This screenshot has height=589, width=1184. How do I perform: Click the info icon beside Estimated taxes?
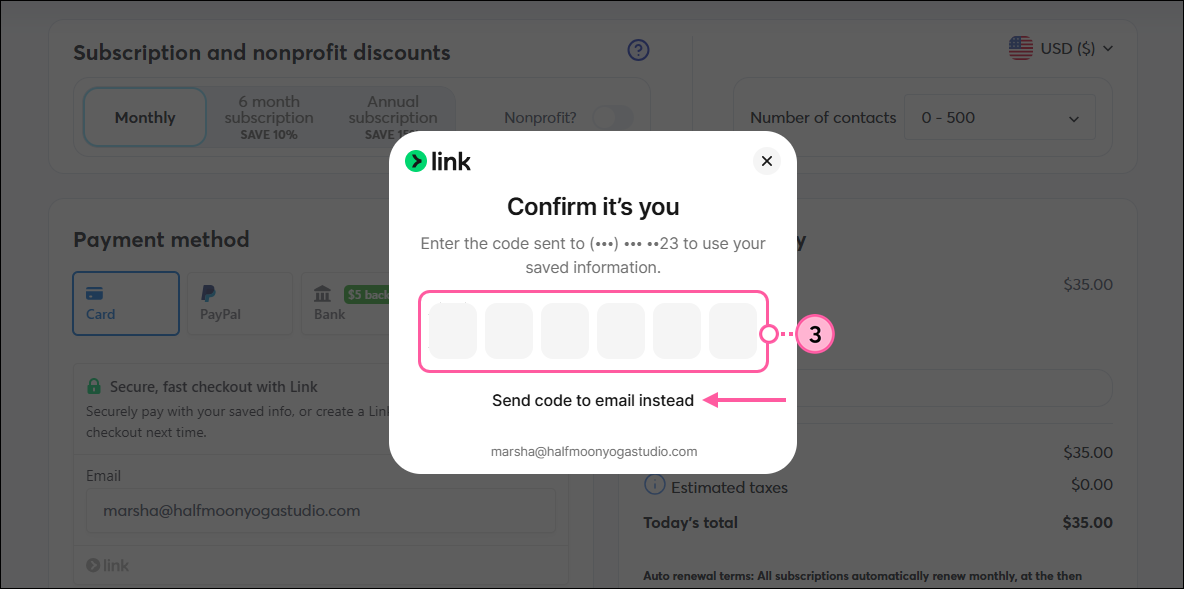[x=654, y=486]
